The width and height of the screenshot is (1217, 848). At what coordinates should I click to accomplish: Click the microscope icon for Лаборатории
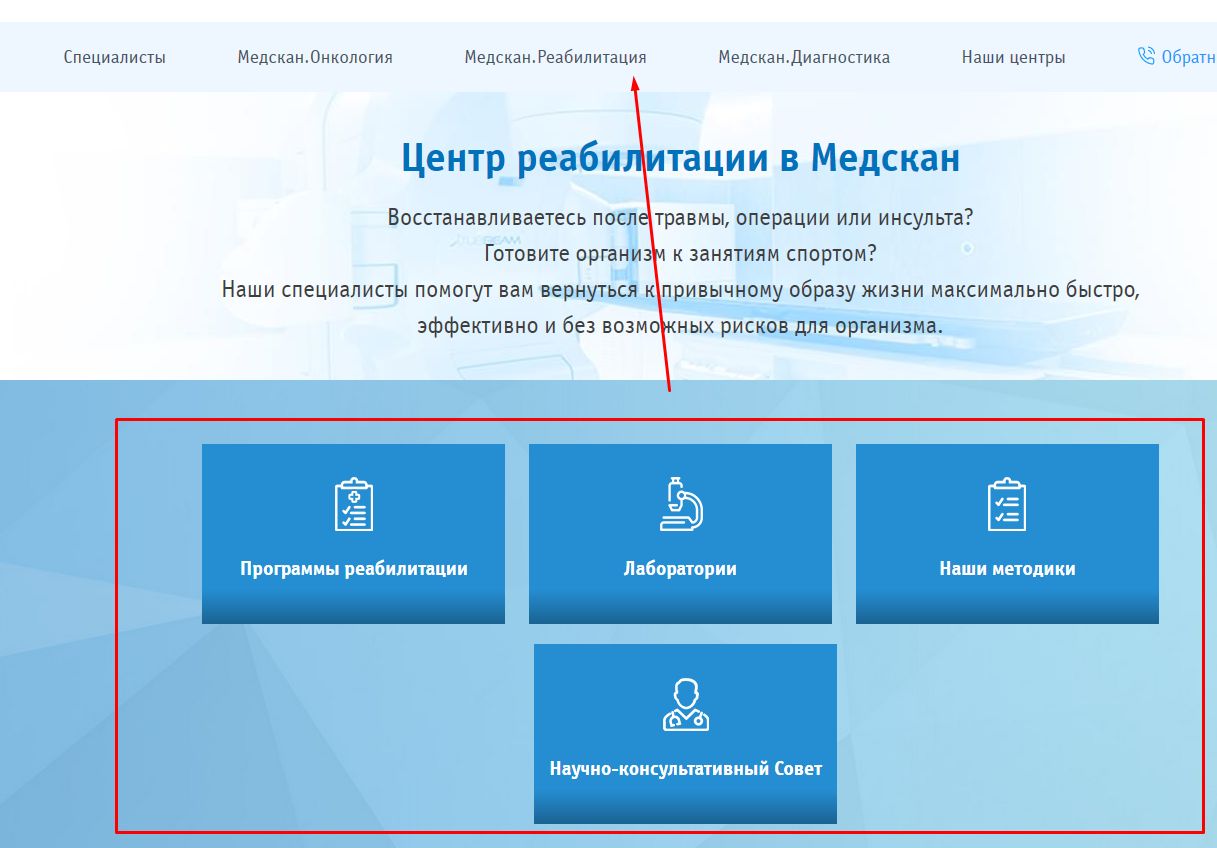(x=680, y=504)
